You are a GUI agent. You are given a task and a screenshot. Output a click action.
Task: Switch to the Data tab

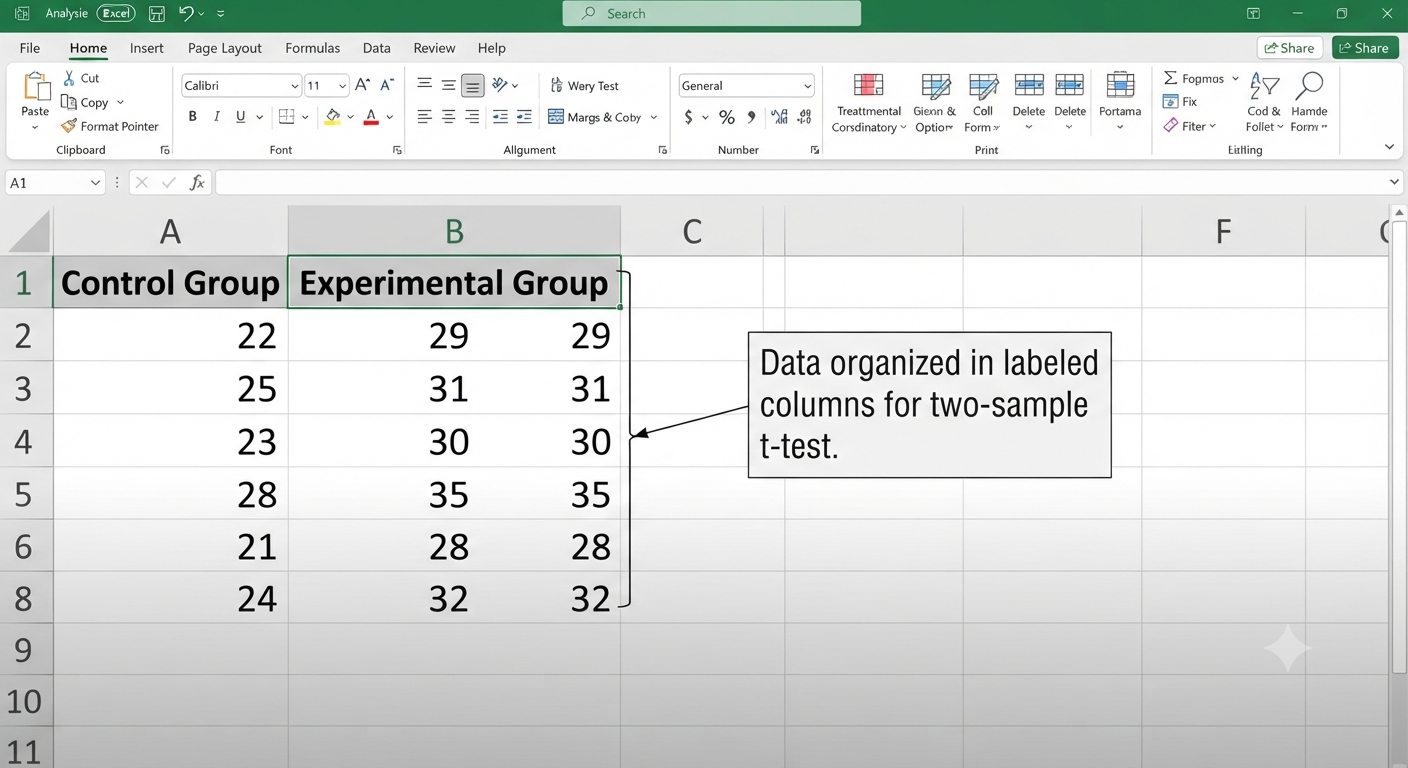click(377, 48)
